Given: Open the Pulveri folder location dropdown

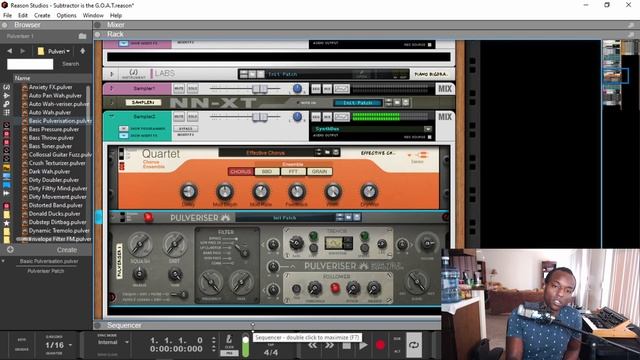Looking at the screenshot, I should click(x=55, y=51).
